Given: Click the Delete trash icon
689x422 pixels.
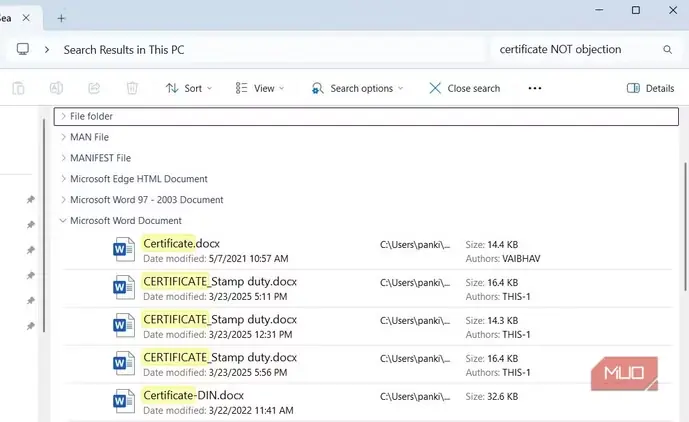Looking at the screenshot, I should point(132,88).
